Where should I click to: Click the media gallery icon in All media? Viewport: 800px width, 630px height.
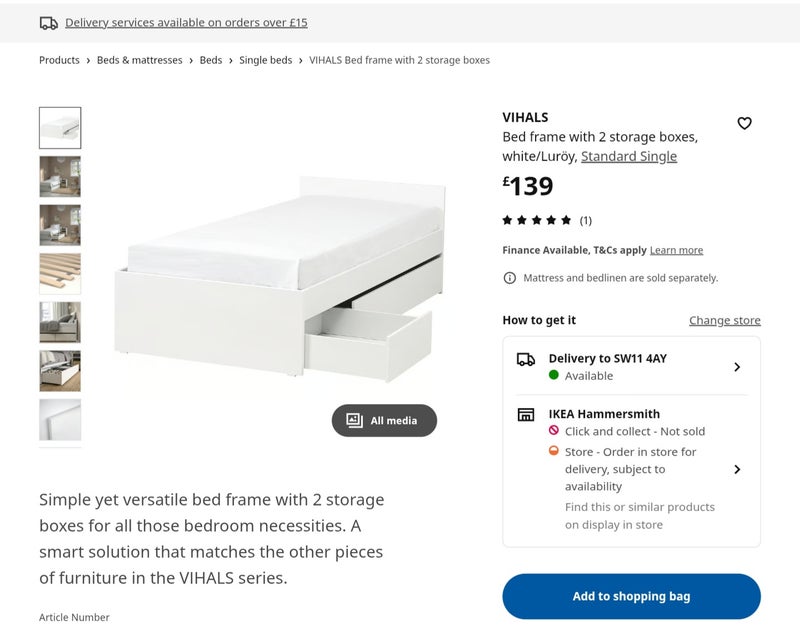pyautogui.click(x=354, y=420)
